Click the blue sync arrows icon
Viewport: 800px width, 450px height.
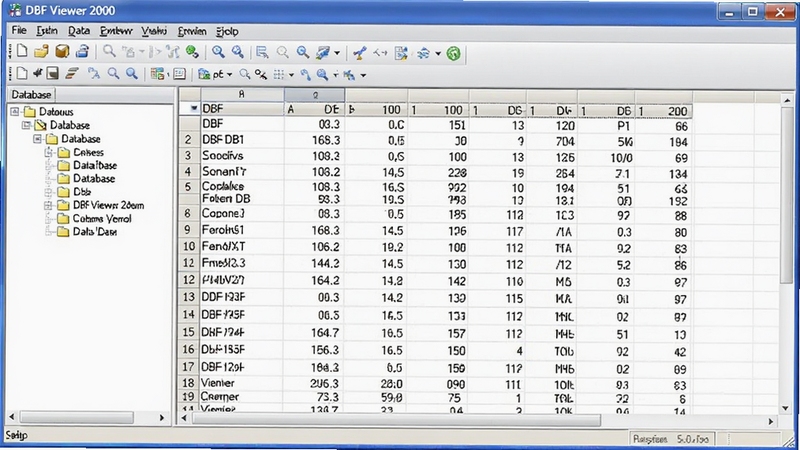tap(423, 53)
